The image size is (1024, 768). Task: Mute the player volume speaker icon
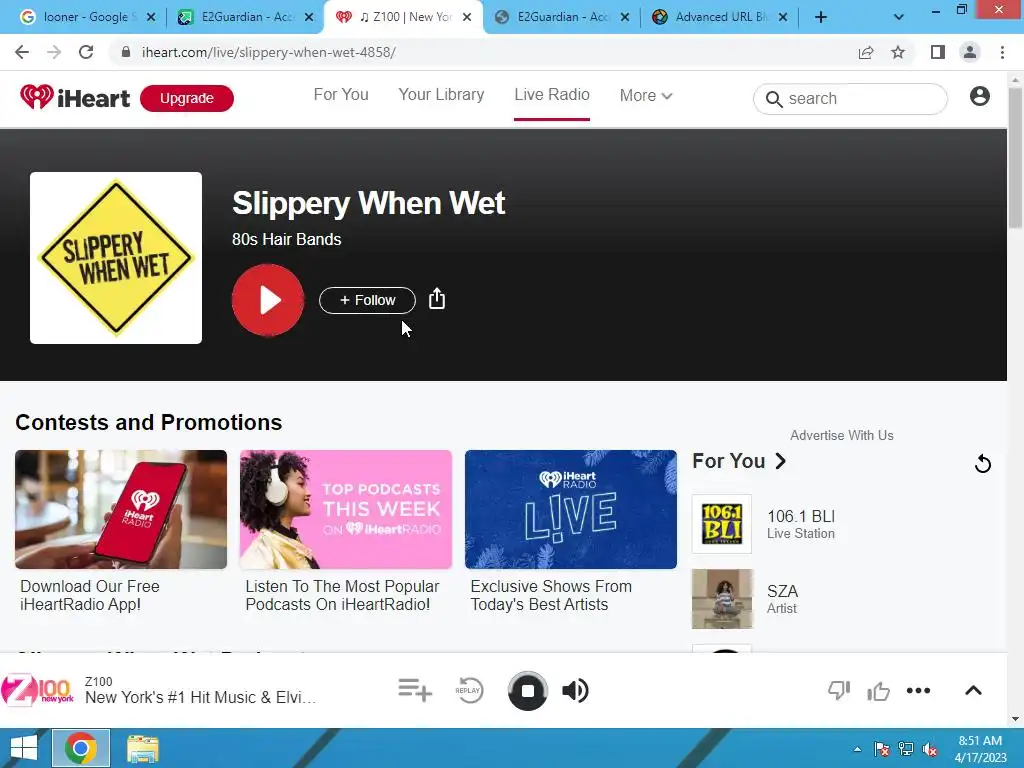pyautogui.click(x=575, y=690)
